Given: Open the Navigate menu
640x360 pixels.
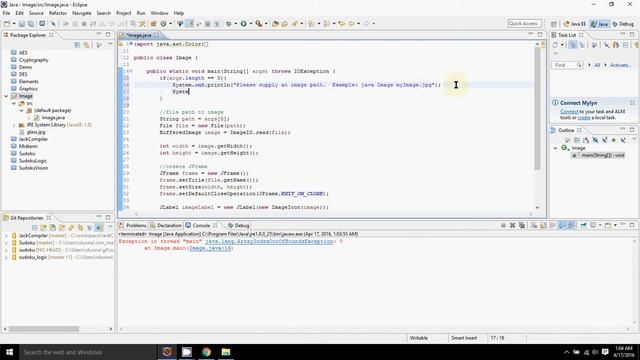Looking at the screenshot, I should click(x=82, y=13).
